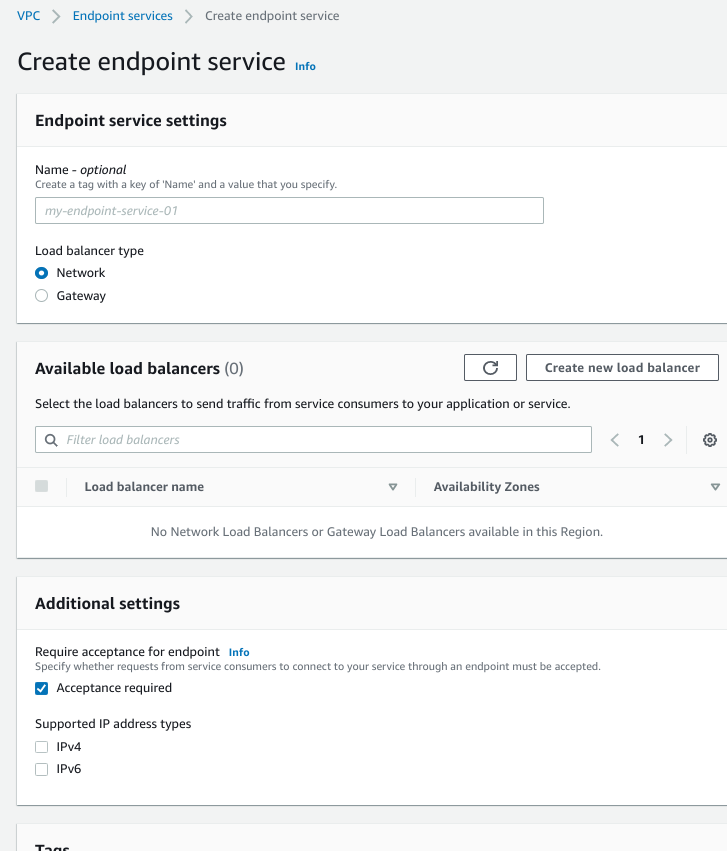Open Info link beside page title

305,66
